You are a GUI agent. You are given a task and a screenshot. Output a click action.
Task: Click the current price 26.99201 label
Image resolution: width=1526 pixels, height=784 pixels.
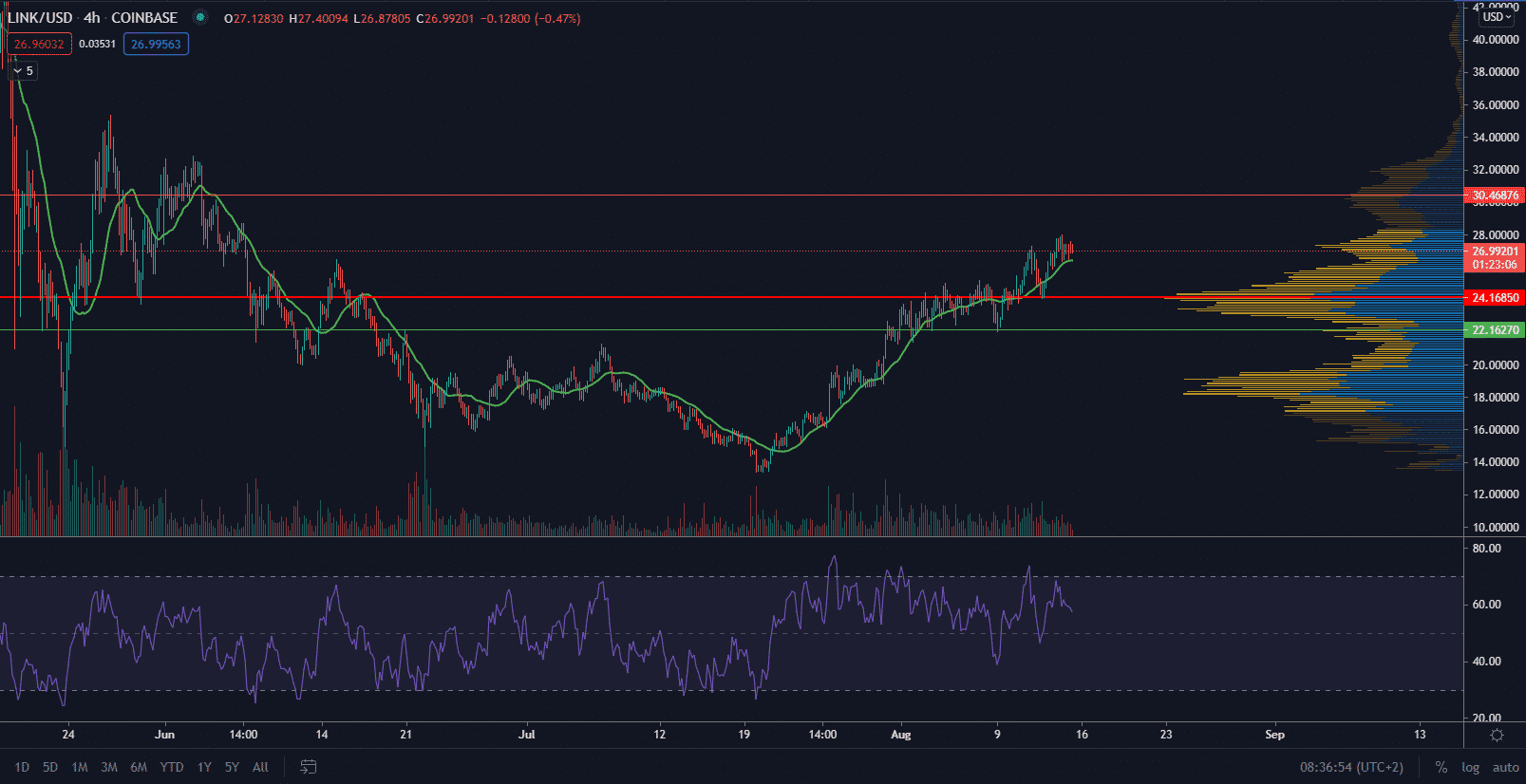click(x=1495, y=252)
